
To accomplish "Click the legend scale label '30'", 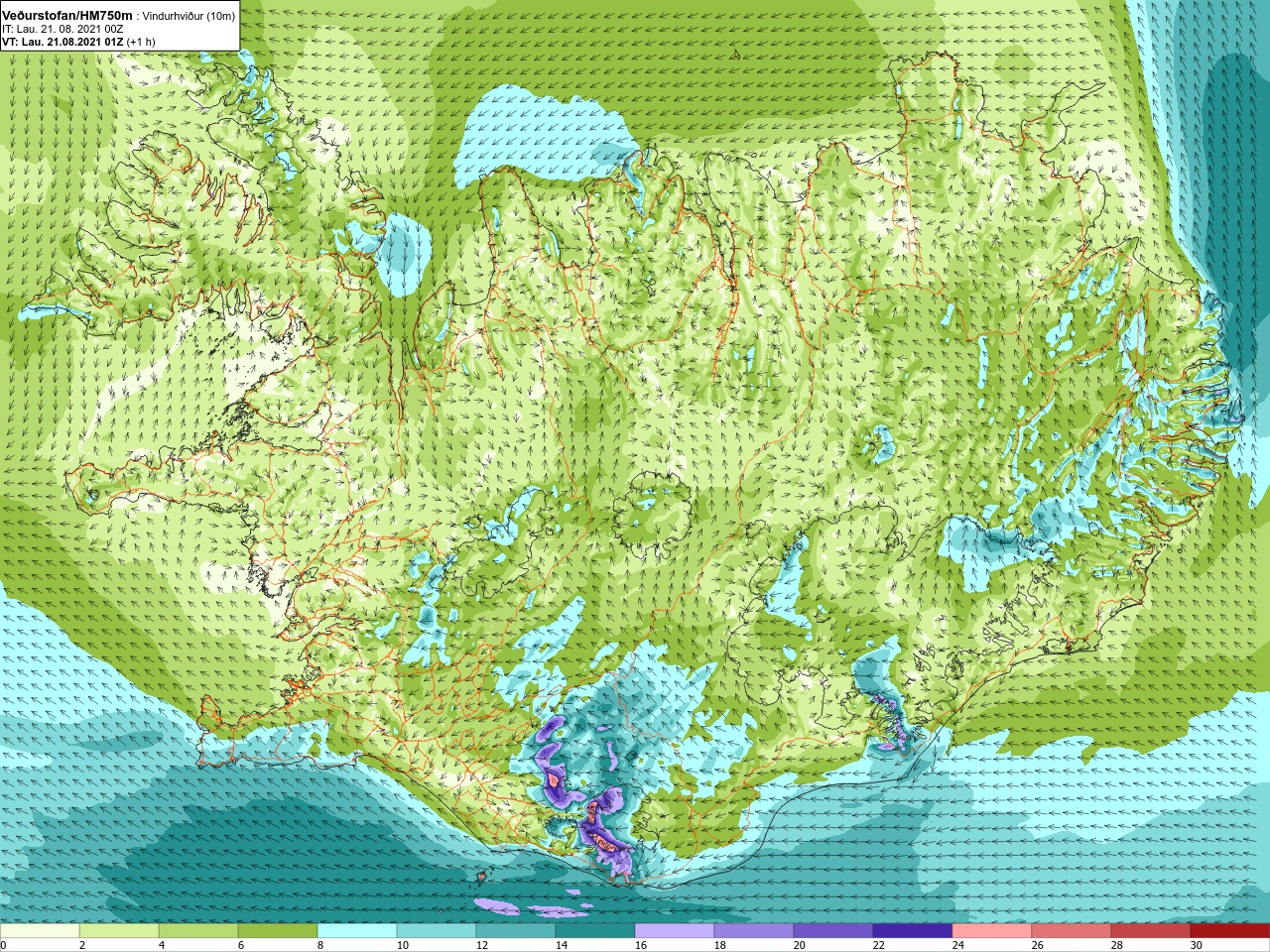I will [x=1197, y=945].
